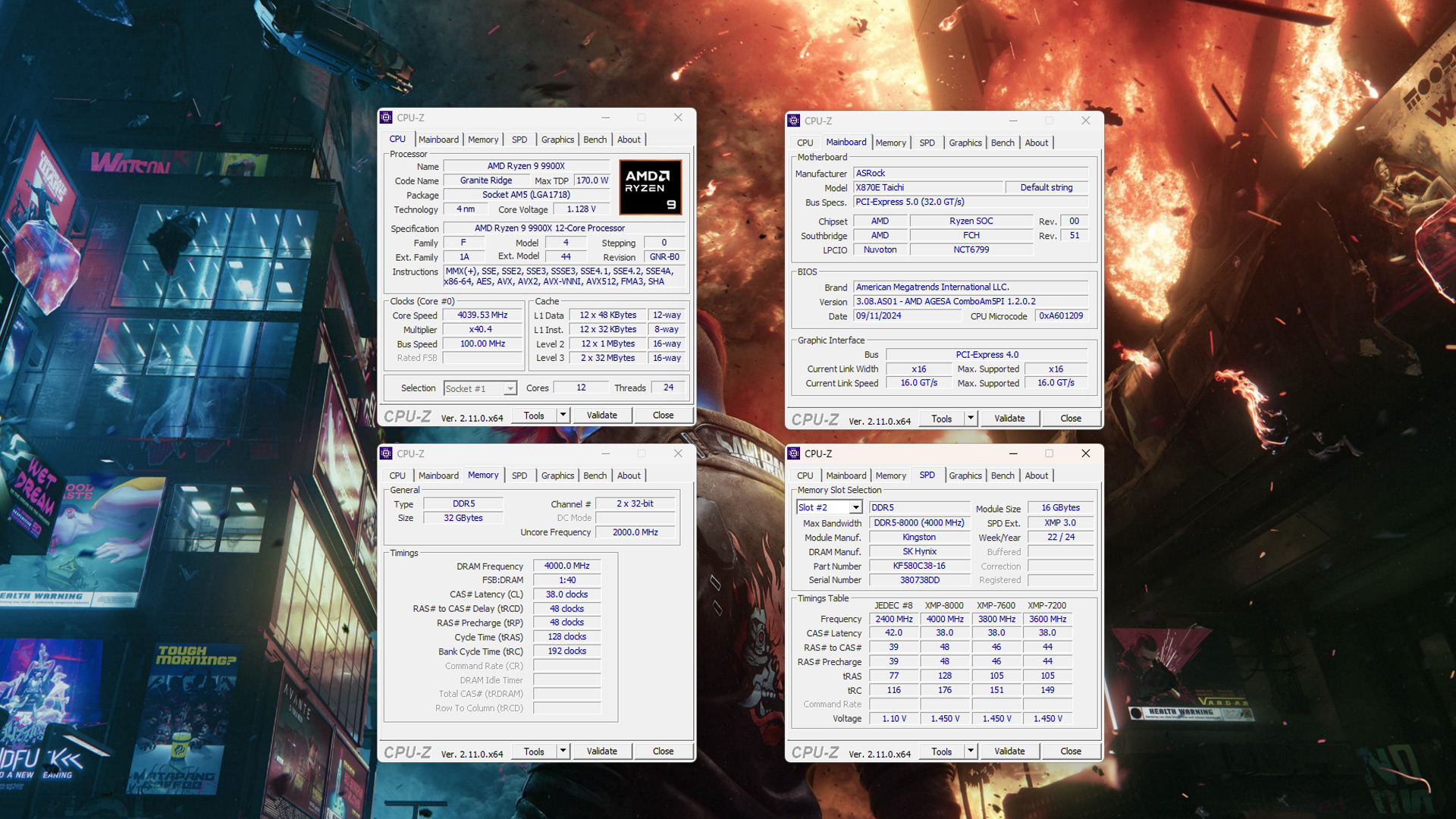Click the Default string field
1456x819 pixels.
click(1046, 187)
